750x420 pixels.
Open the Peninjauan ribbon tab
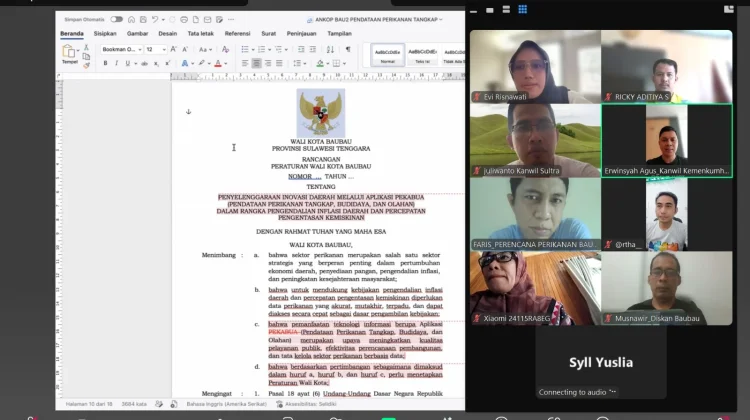pyautogui.click(x=301, y=33)
